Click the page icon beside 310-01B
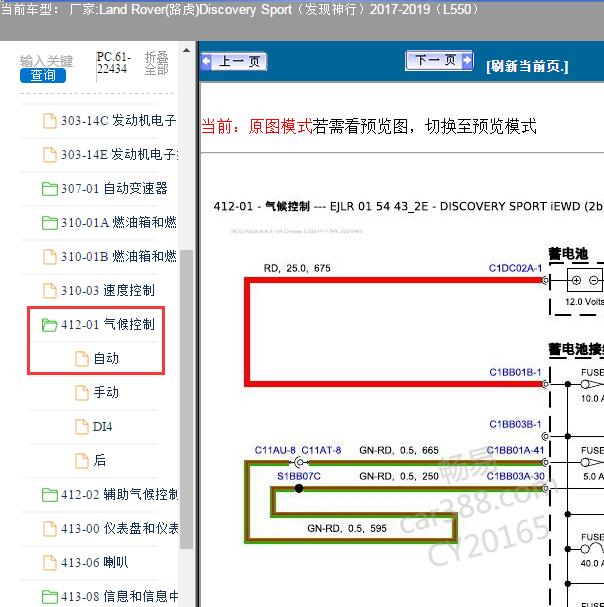The image size is (604, 607). 49,257
